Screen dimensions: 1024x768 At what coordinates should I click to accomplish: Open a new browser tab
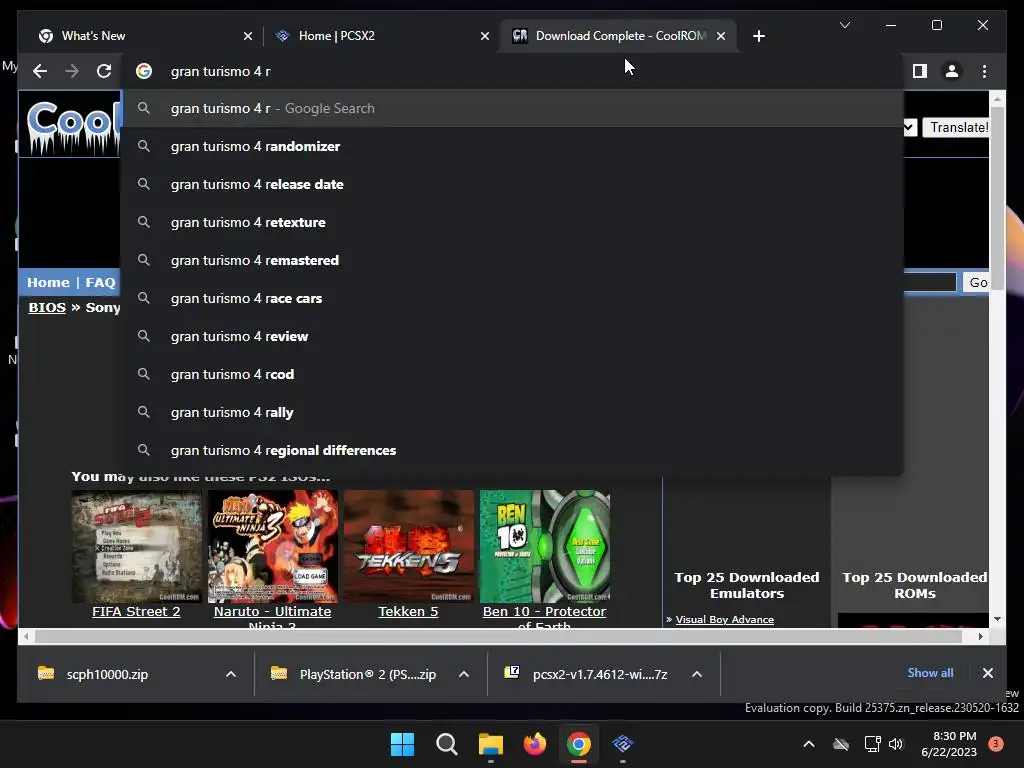point(758,36)
